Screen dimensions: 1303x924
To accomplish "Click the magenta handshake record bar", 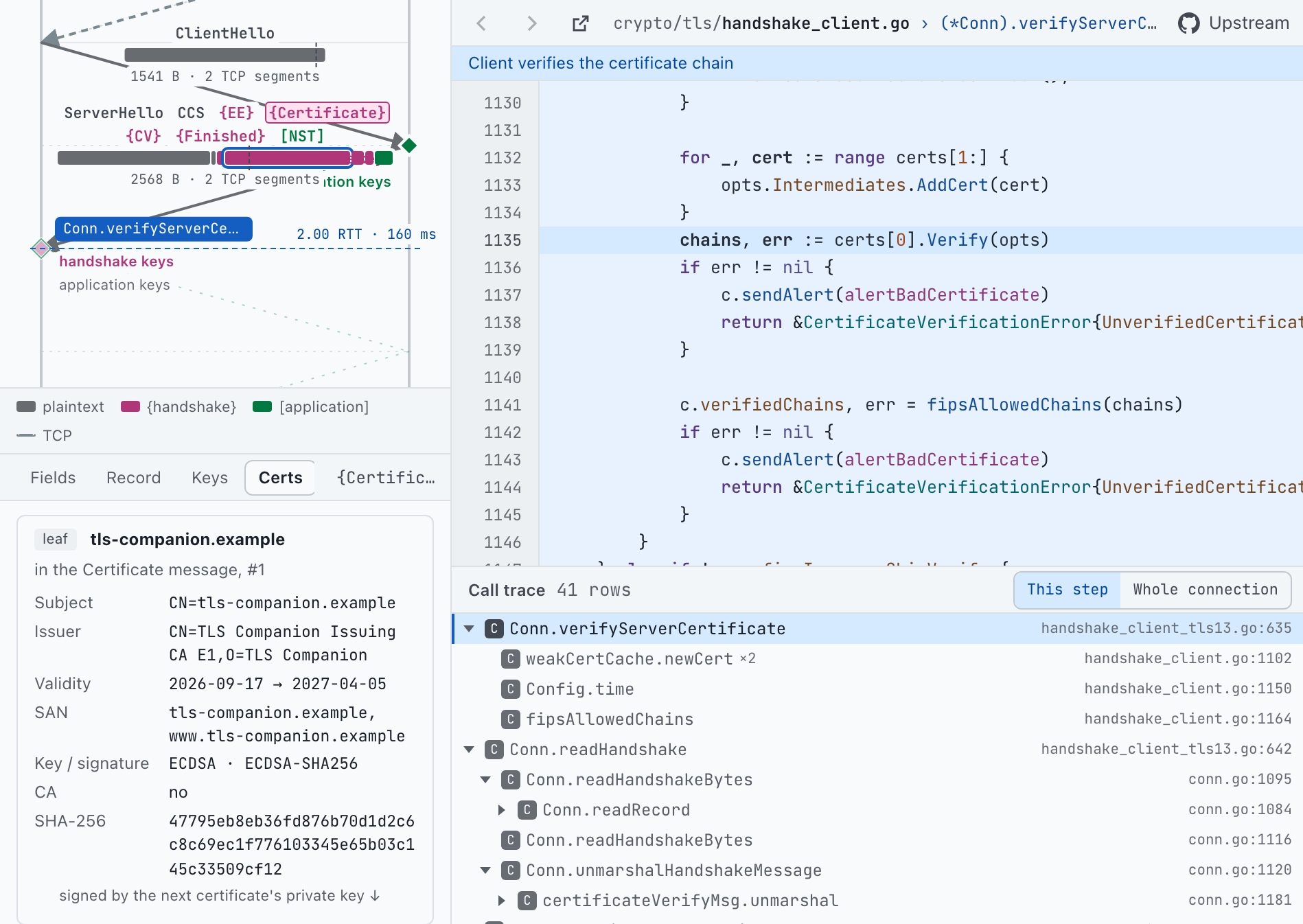I will 288,158.
